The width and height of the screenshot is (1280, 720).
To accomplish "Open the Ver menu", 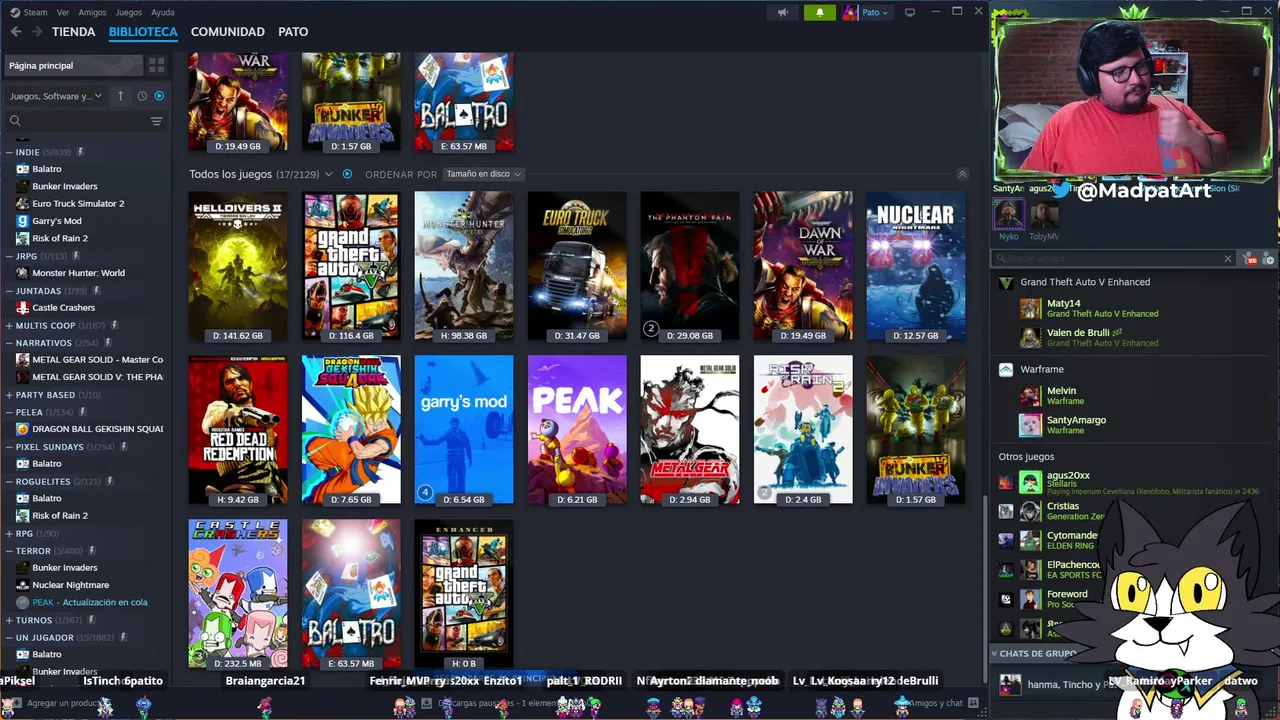I will pos(63,12).
